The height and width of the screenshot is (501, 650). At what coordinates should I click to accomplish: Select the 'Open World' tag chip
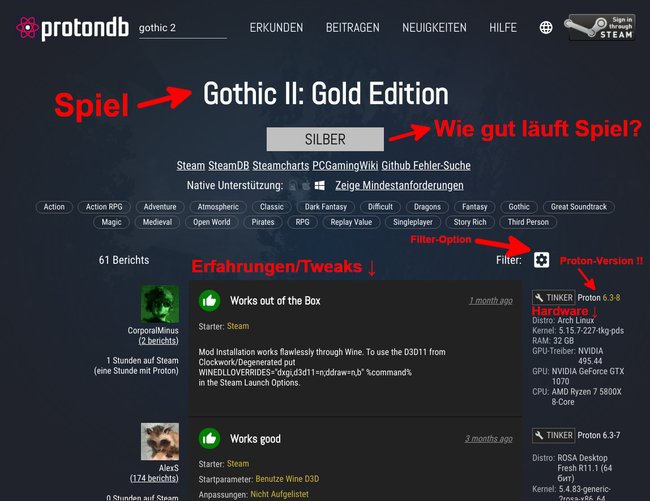point(211,222)
